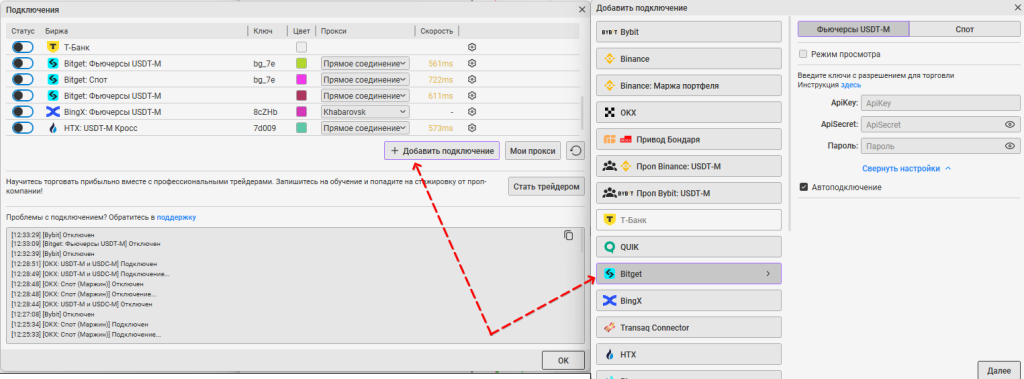Select Bitget in the add connection list
The height and width of the screenshot is (379, 1024).
[x=689, y=274]
